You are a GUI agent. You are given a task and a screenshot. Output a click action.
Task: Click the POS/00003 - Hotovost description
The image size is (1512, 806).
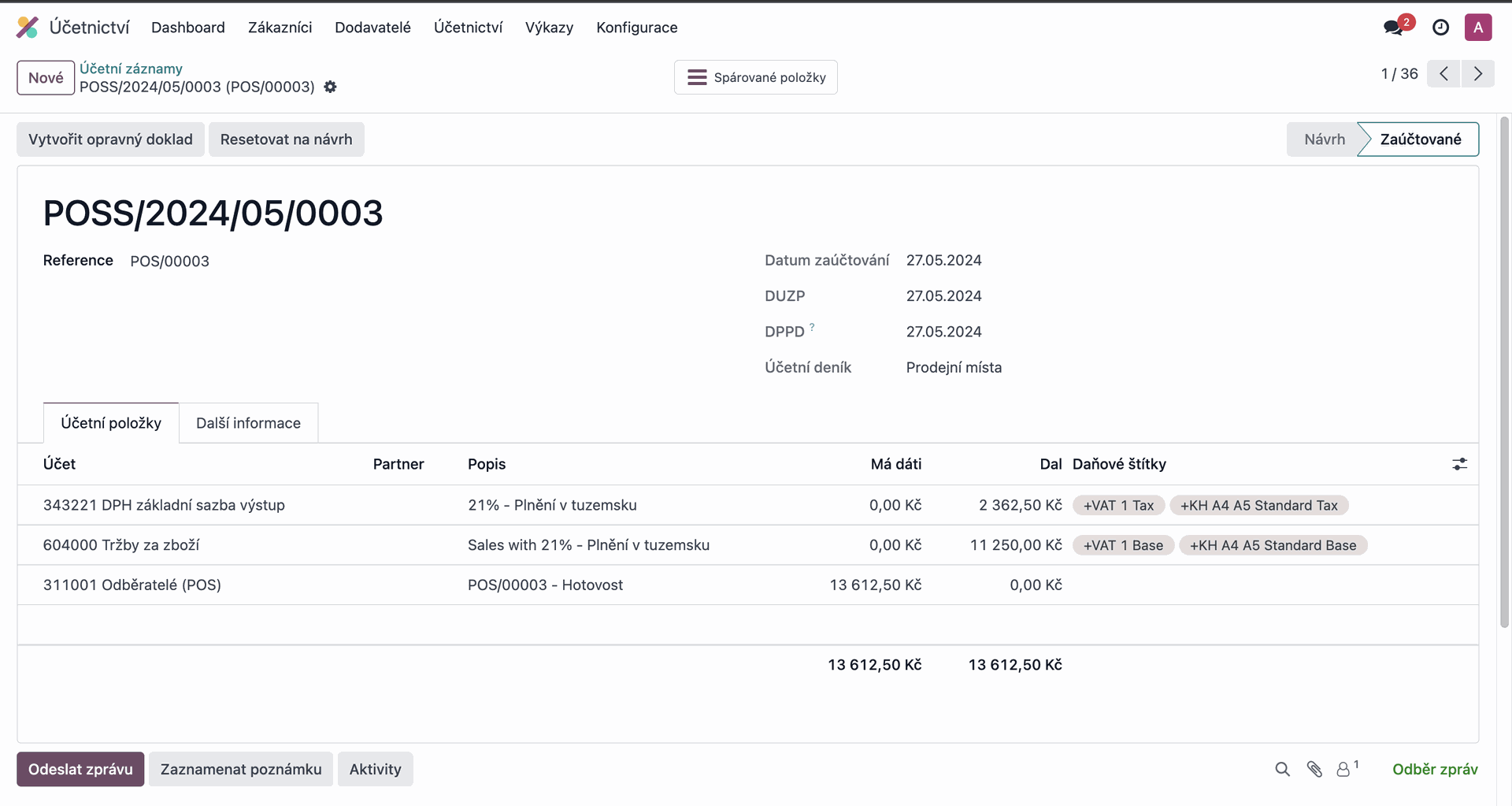(x=545, y=585)
